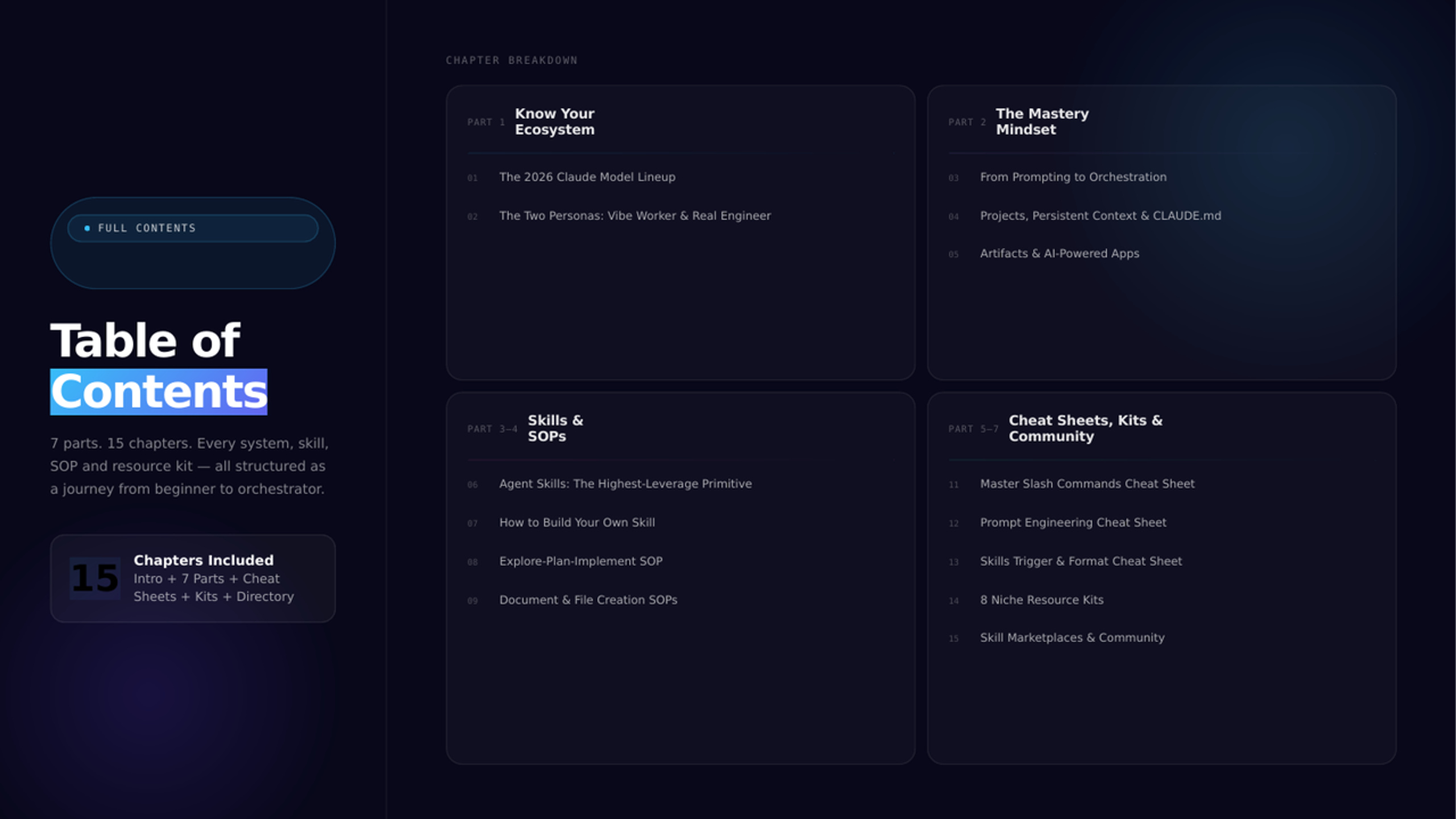Screen dimensions: 1456x819
Task: Click the Skills & SOPs part heading
Action: point(555,428)
